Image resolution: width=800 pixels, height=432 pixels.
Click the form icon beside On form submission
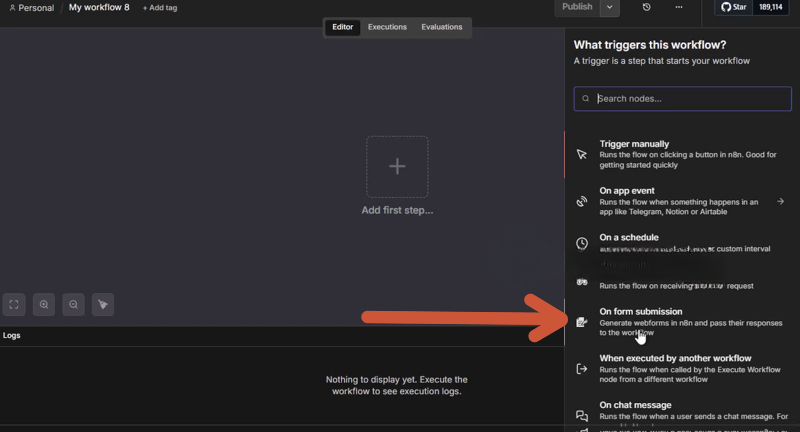coord(582,322)
